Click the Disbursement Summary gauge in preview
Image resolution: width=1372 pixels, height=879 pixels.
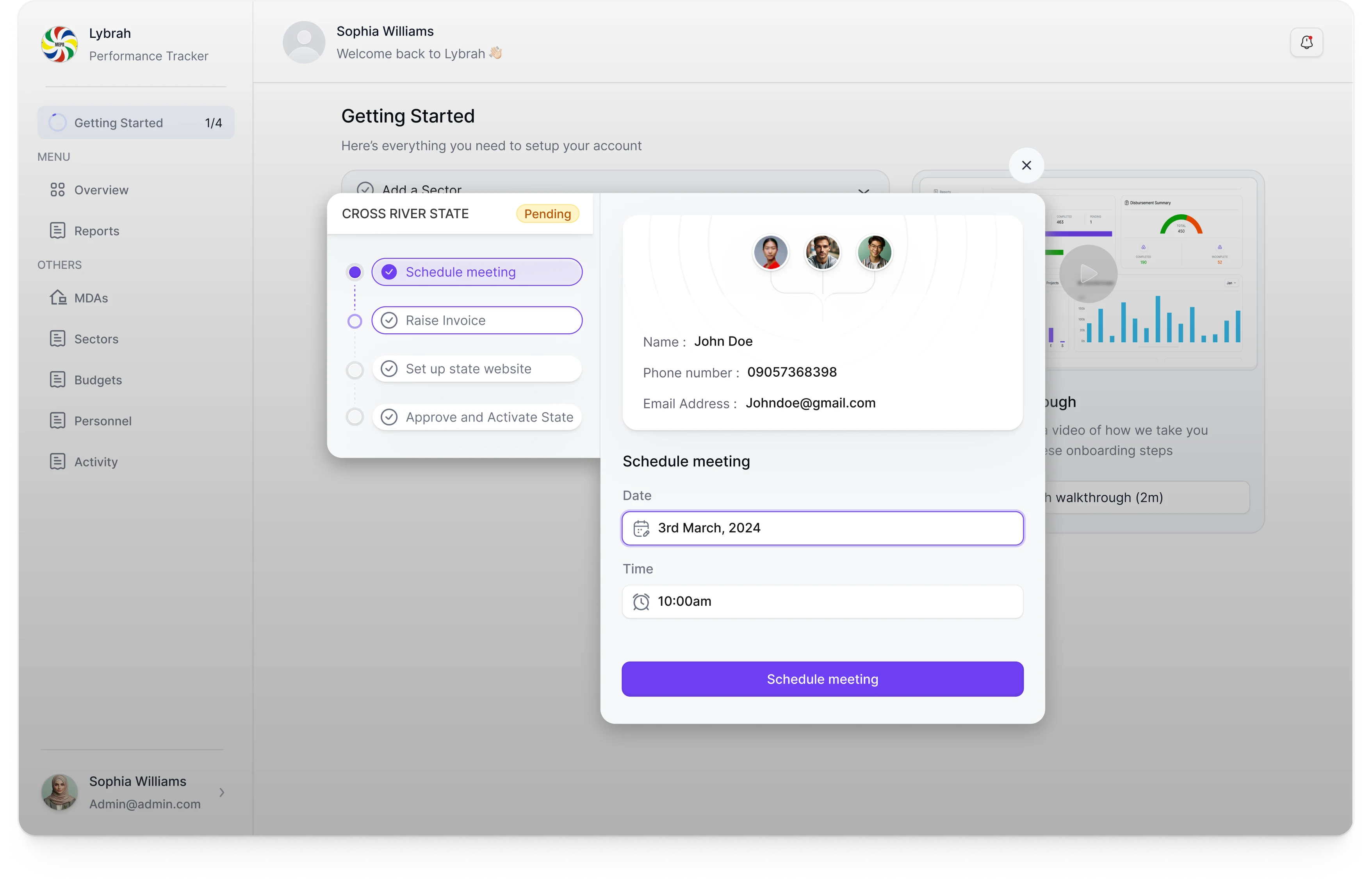coord(1181,225)
